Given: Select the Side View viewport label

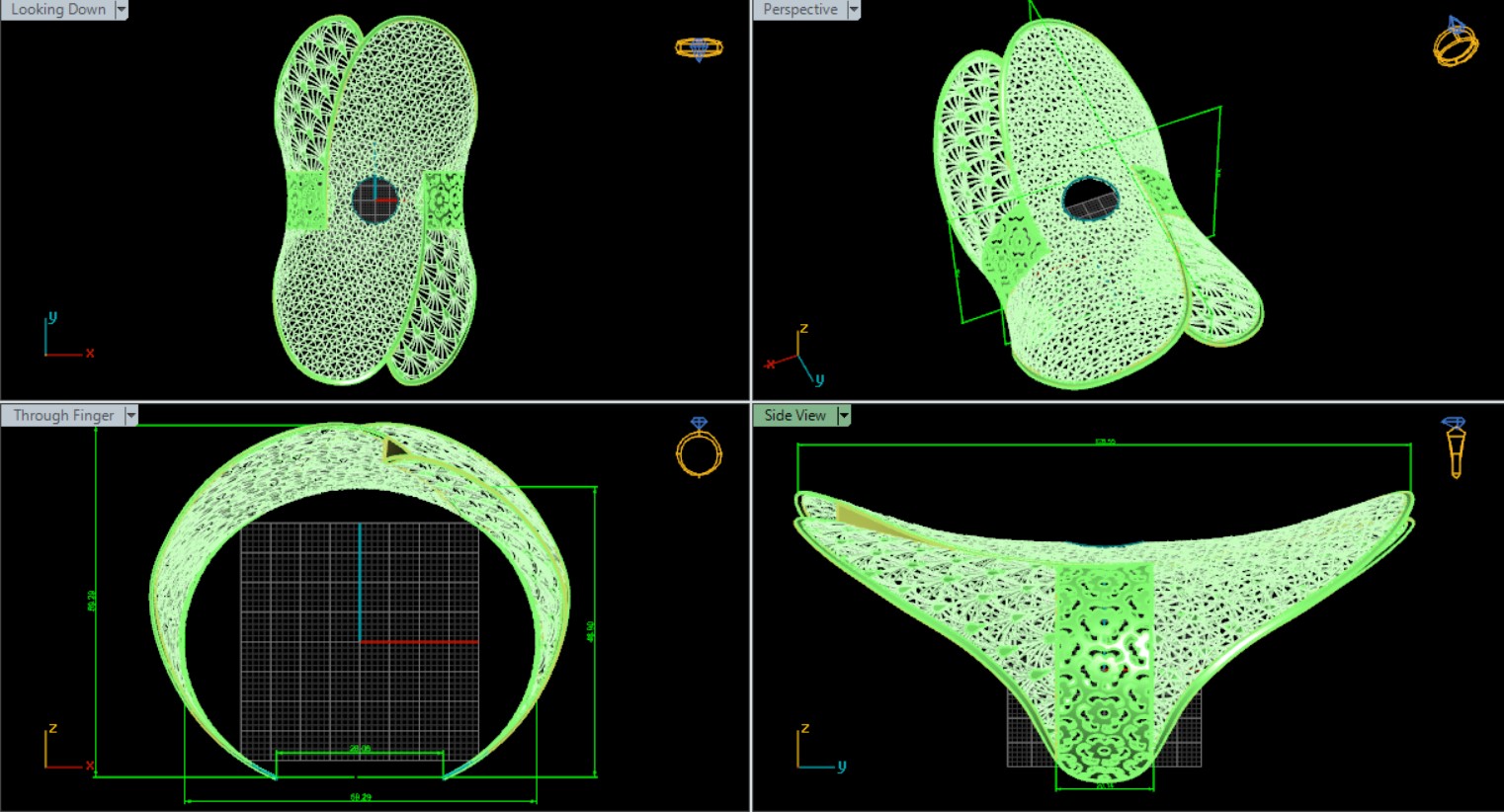Looking at the screenshot, I should click(794, 416).
